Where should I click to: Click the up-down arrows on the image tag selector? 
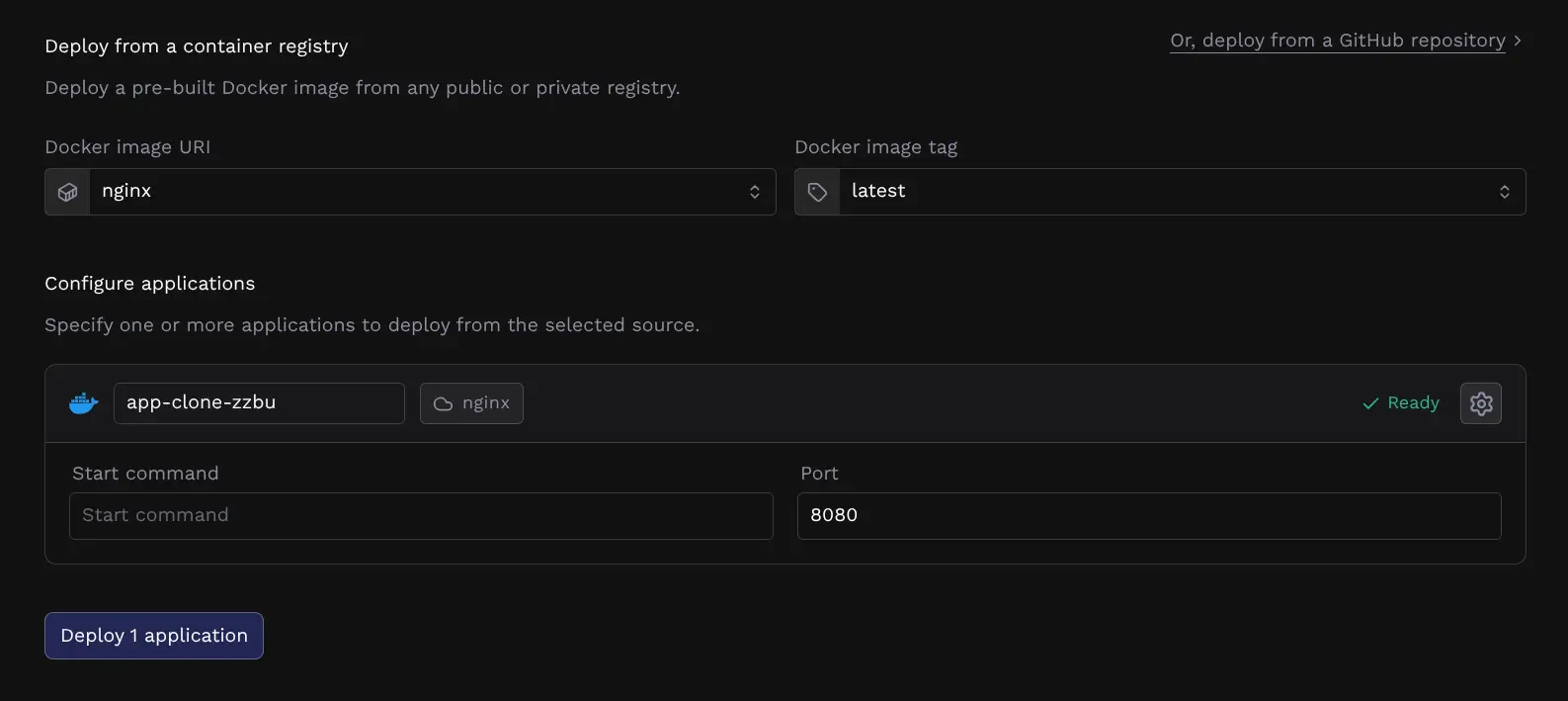[1505, 191]
